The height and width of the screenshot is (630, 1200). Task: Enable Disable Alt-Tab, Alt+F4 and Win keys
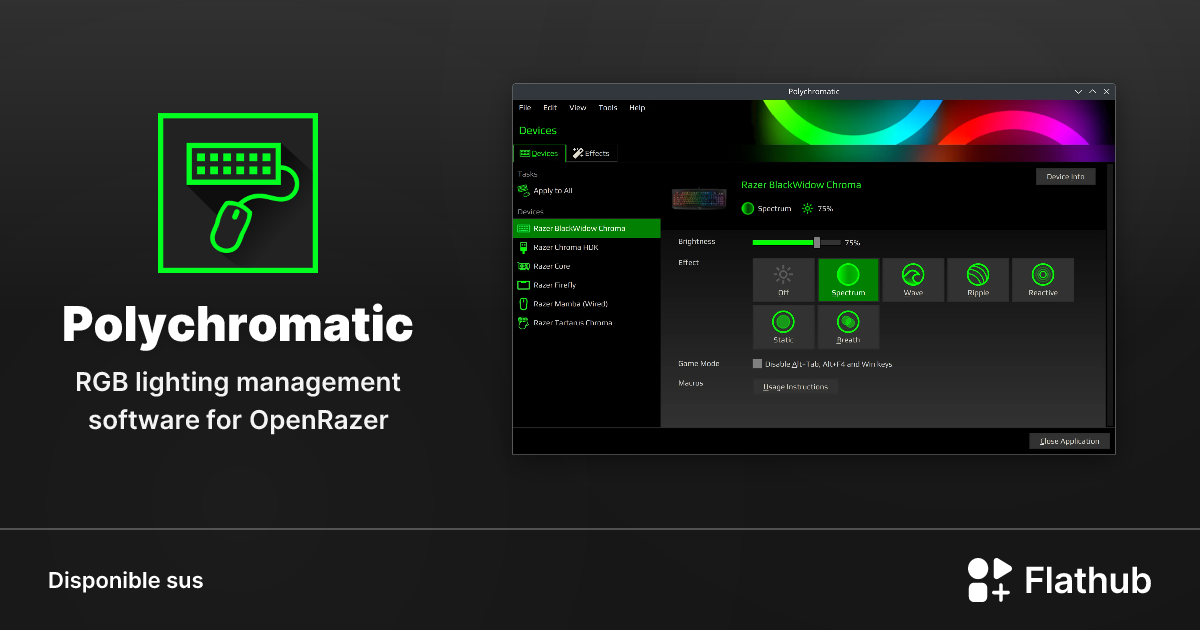tap(758, 364)
